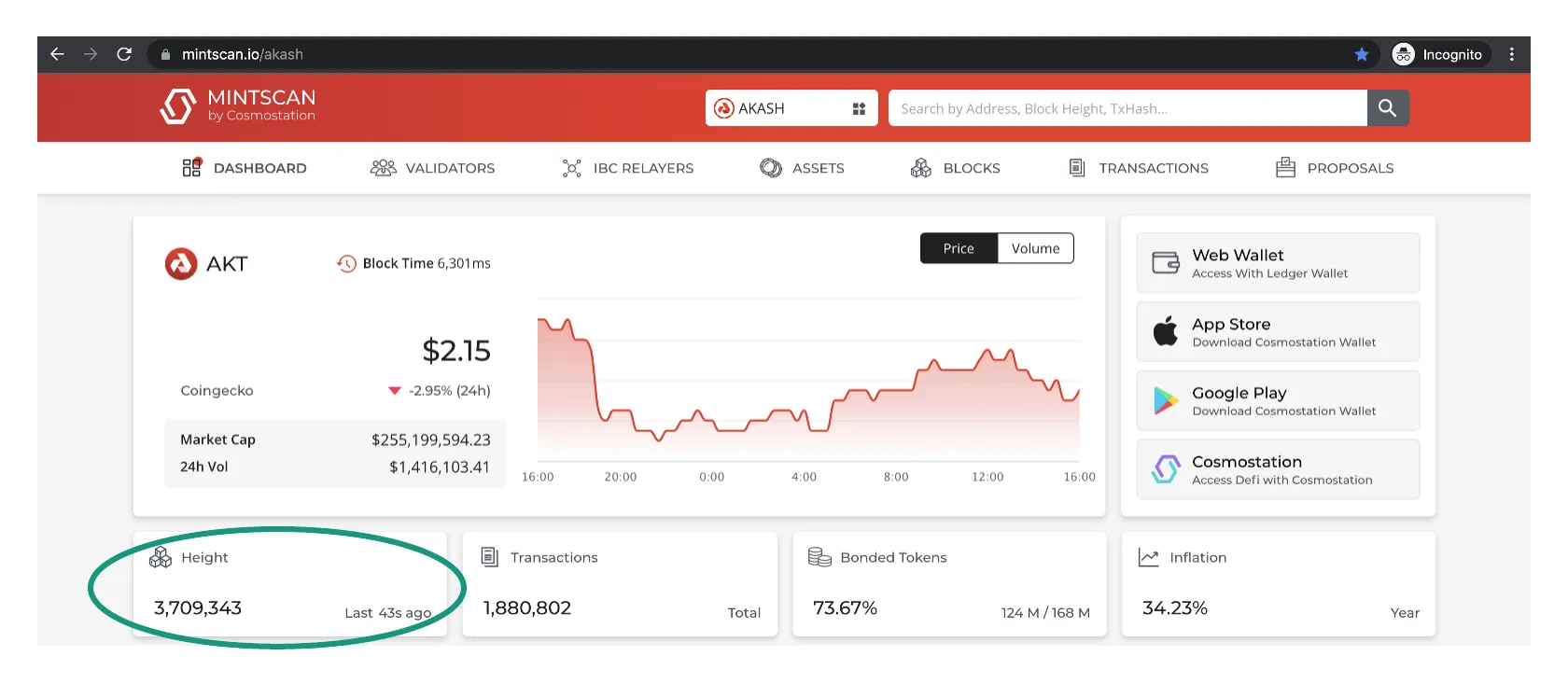Click the search magnifier button
Viewport: 1568px width, 684px height.
[1387, 108]
